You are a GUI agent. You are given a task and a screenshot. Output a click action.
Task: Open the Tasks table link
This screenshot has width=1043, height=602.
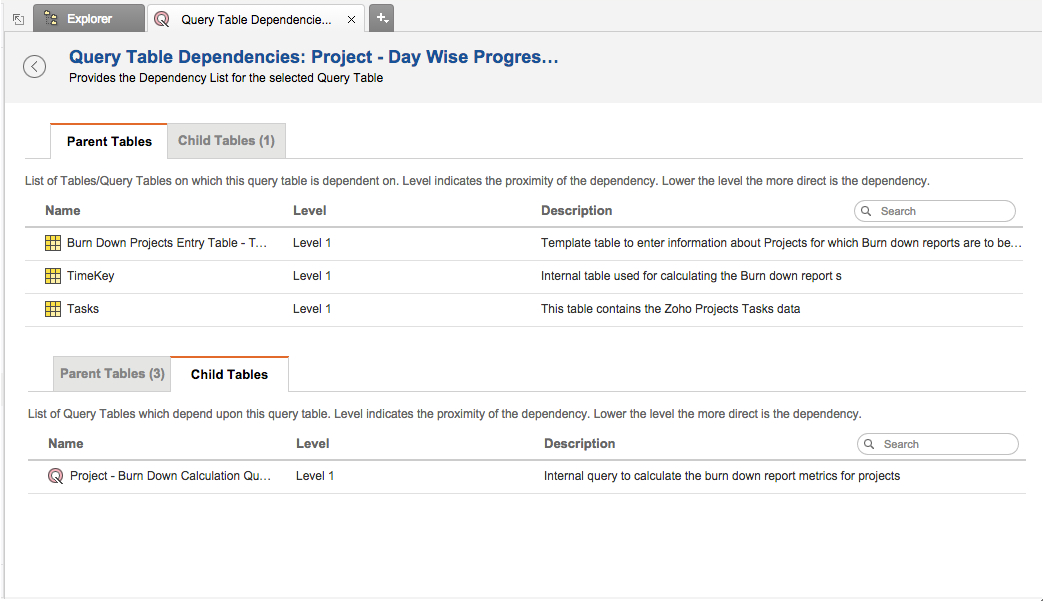pos(83,309)
